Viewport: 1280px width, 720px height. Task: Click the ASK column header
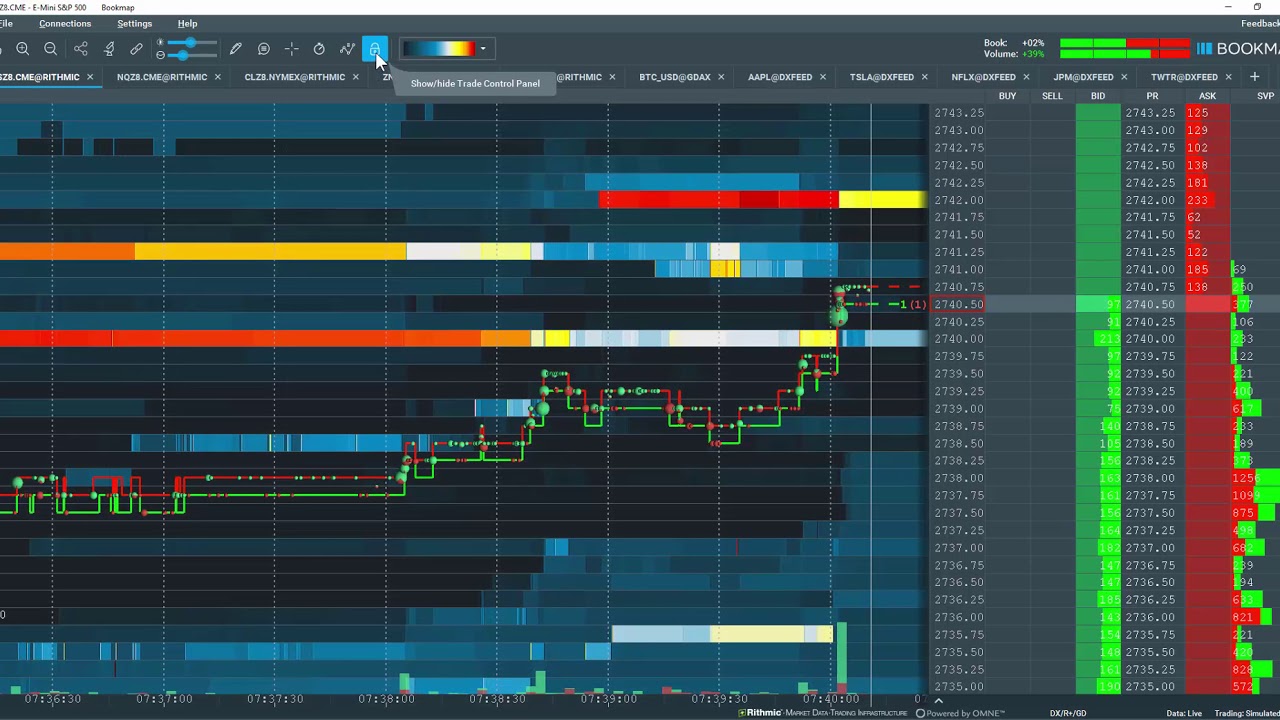1207,96
